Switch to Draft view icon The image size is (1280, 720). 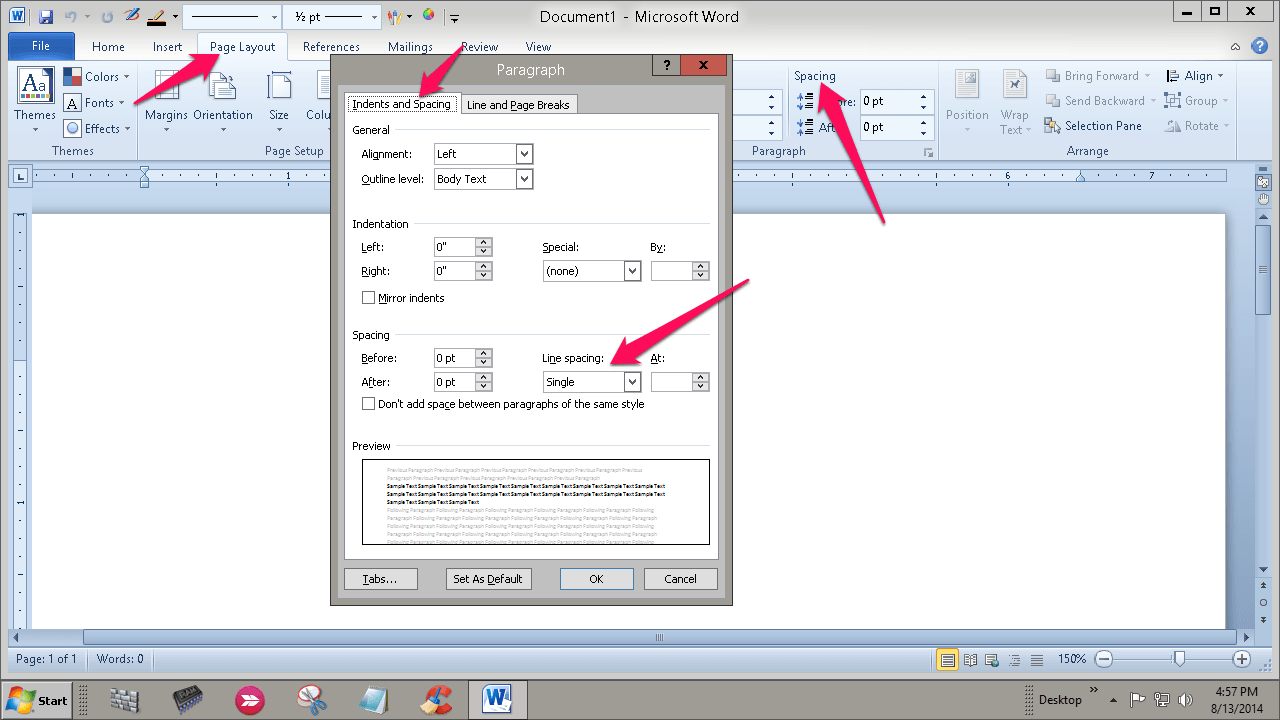pos(1038,659)
